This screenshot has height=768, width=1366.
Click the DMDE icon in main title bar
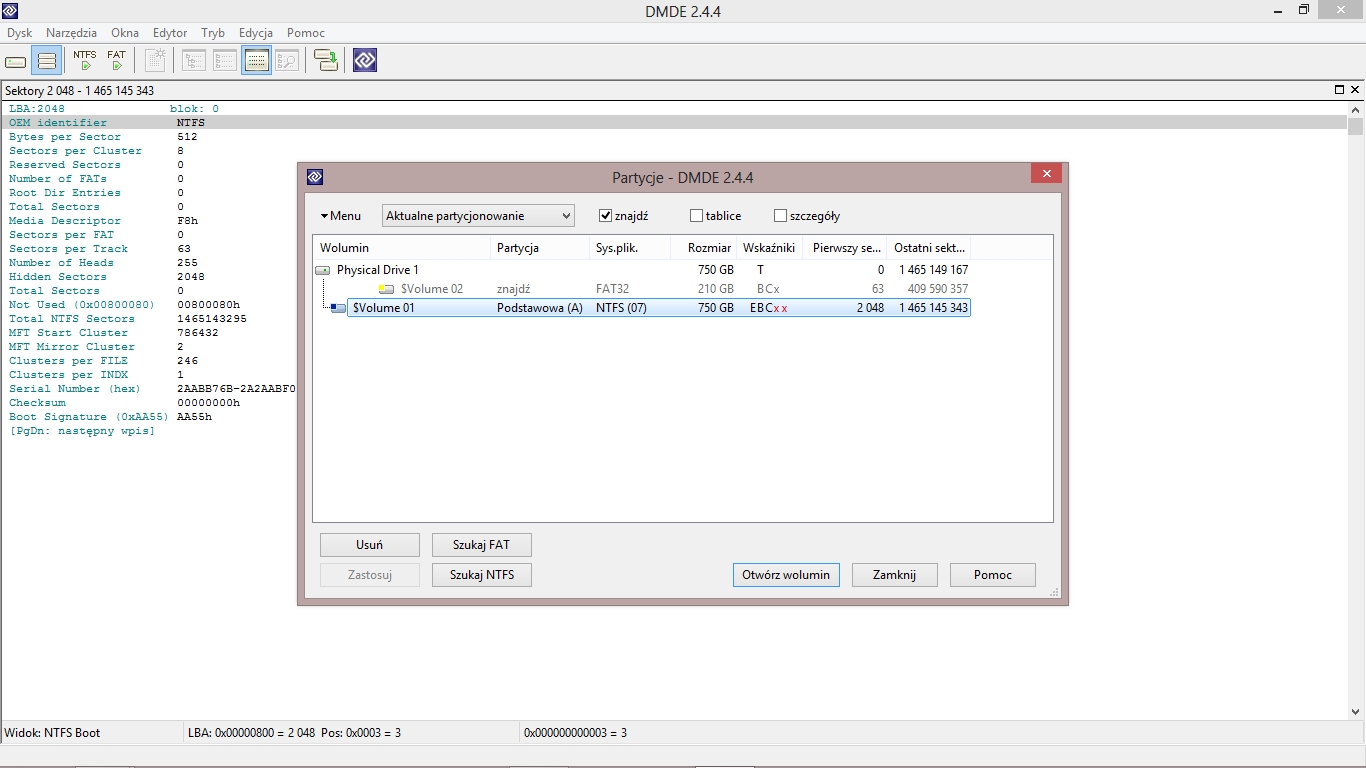[10, 11]
